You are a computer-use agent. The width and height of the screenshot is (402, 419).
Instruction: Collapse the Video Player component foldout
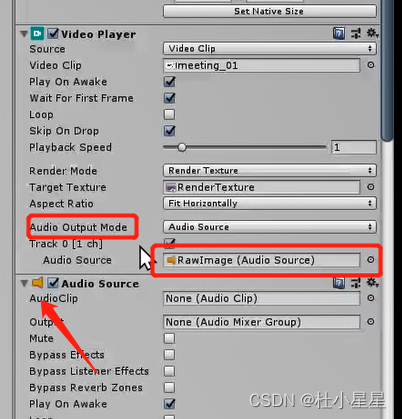point(24,34)
